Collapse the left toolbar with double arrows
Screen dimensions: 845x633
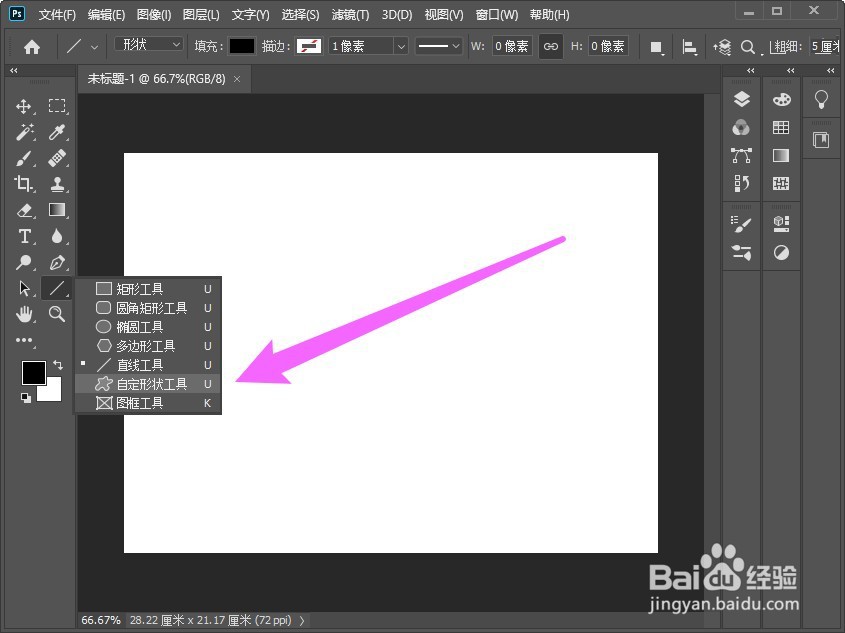(13, 71)
